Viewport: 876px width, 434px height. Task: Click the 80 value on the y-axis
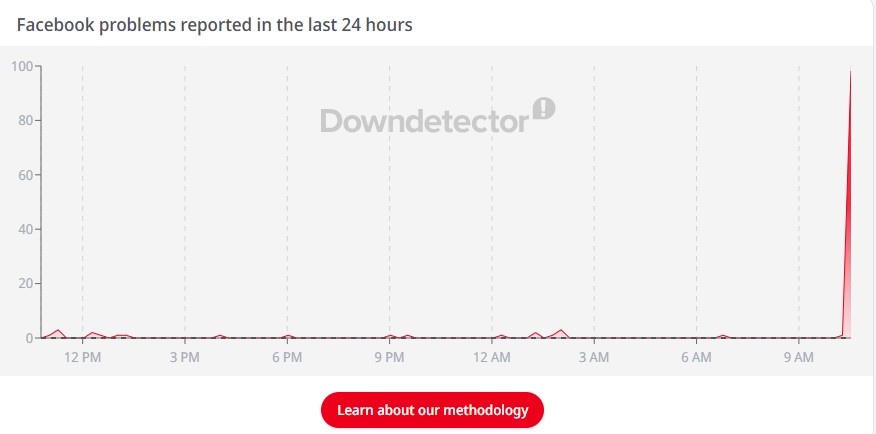coord(26,121)
